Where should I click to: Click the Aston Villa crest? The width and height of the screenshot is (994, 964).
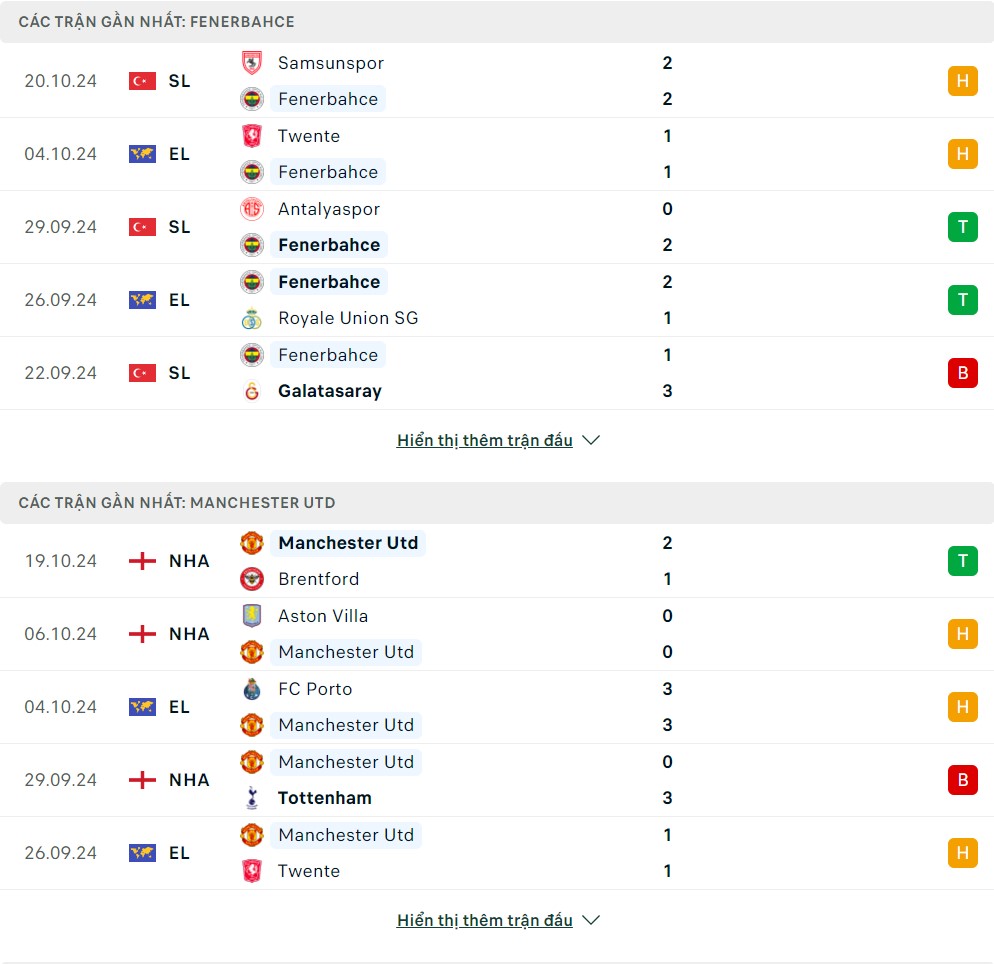coord(252,615)
